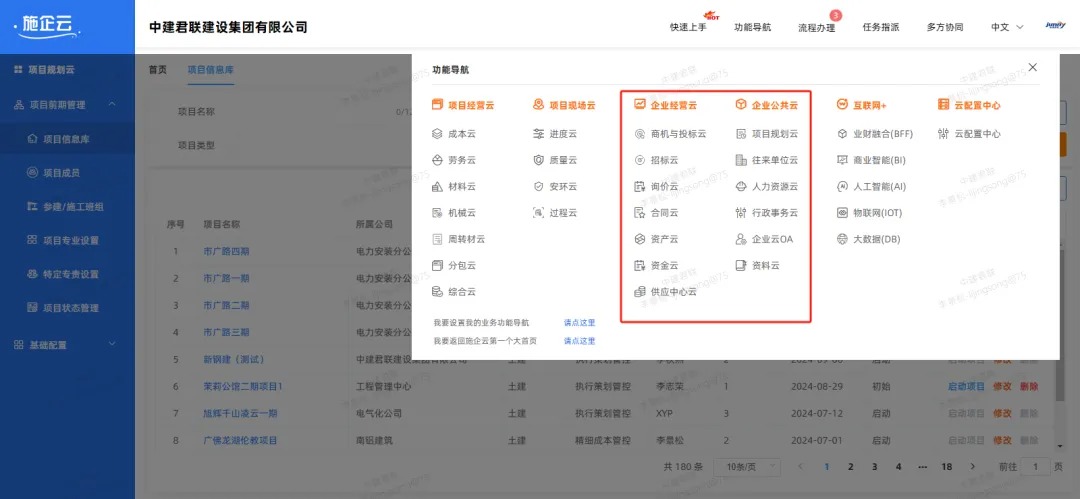Click the 云配置中心 sliders icon

pos(944,134)
